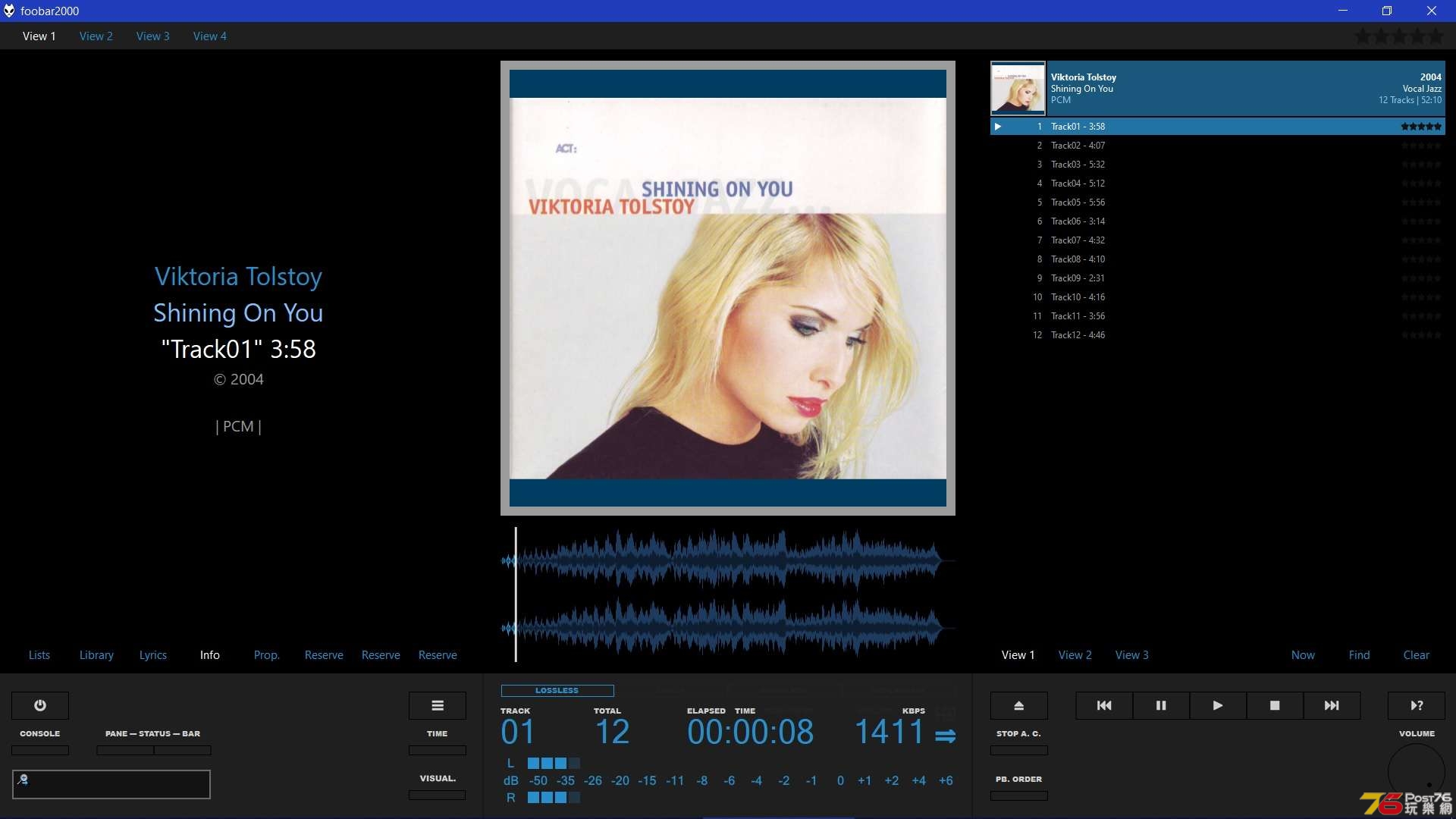Select Track08 - 4:10 in playlist

coord(1218,259)
